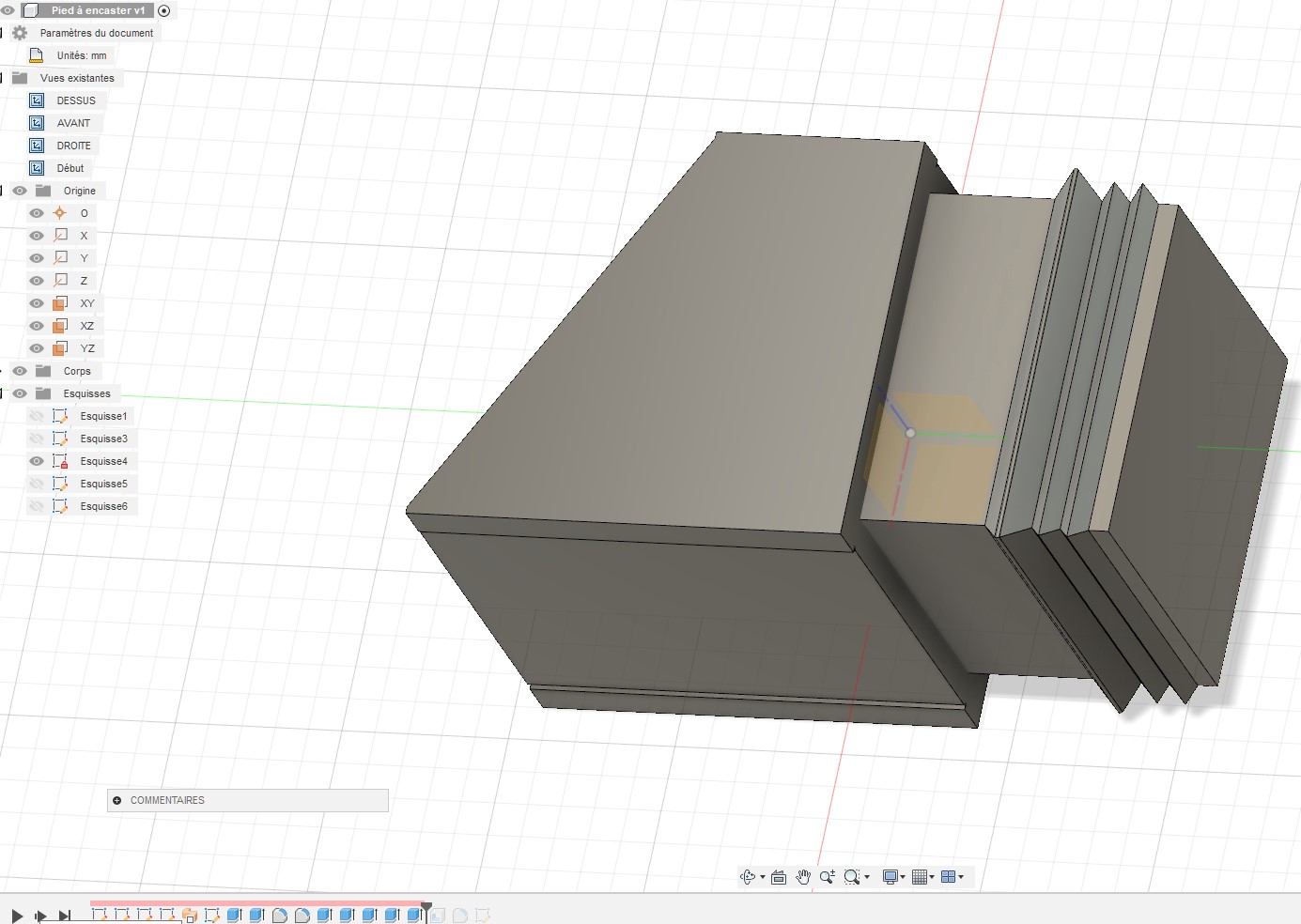1301x924 pixels.
Task: Select the Y axis label
Action: (x=84, y=258)
